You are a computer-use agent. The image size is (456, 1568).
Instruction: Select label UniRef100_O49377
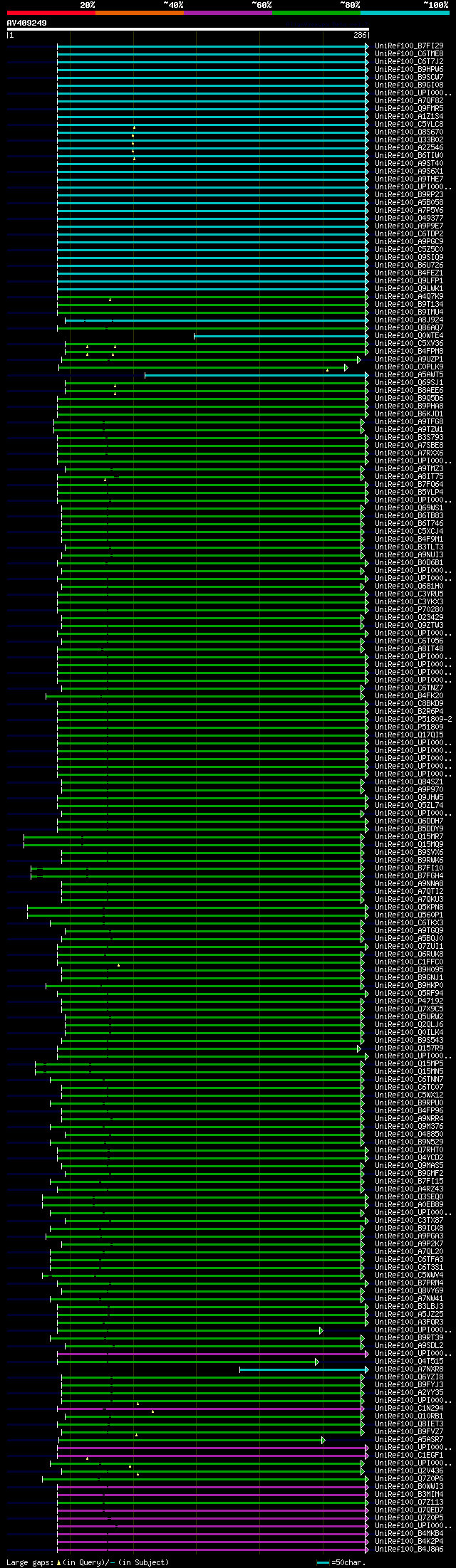point(409,219)
